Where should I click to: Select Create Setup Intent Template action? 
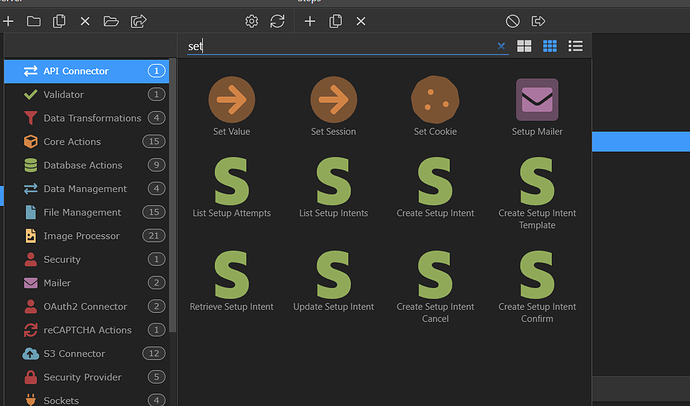(537, 194)
